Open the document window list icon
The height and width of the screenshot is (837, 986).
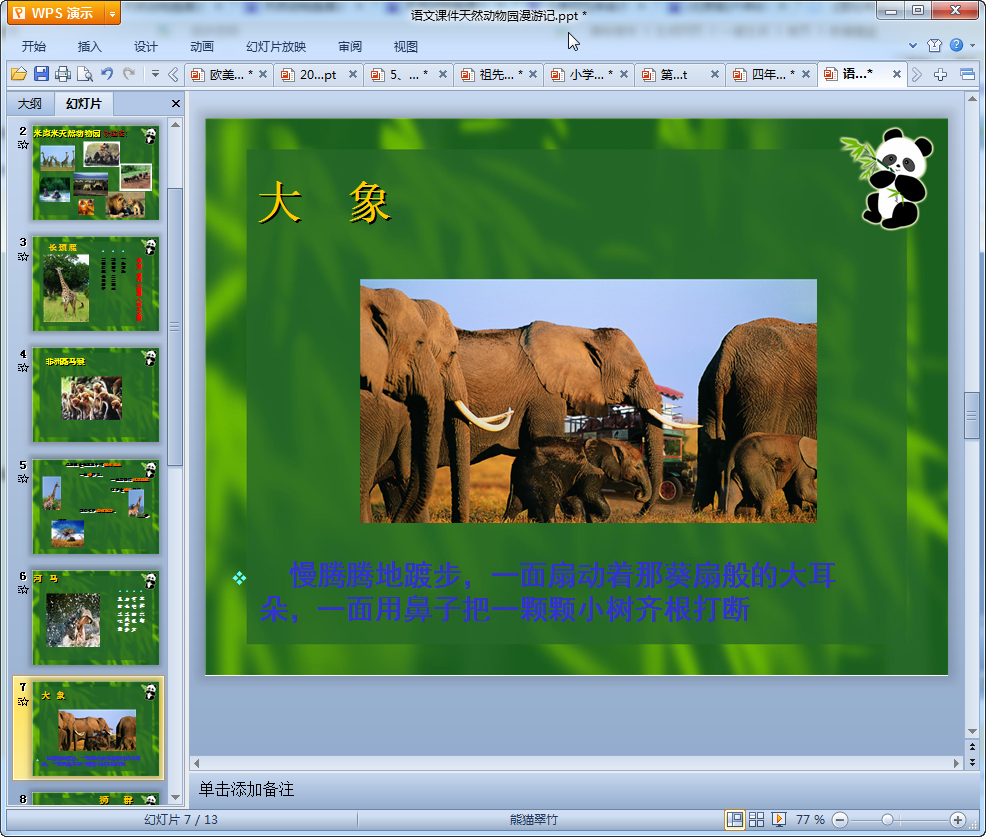968,75
